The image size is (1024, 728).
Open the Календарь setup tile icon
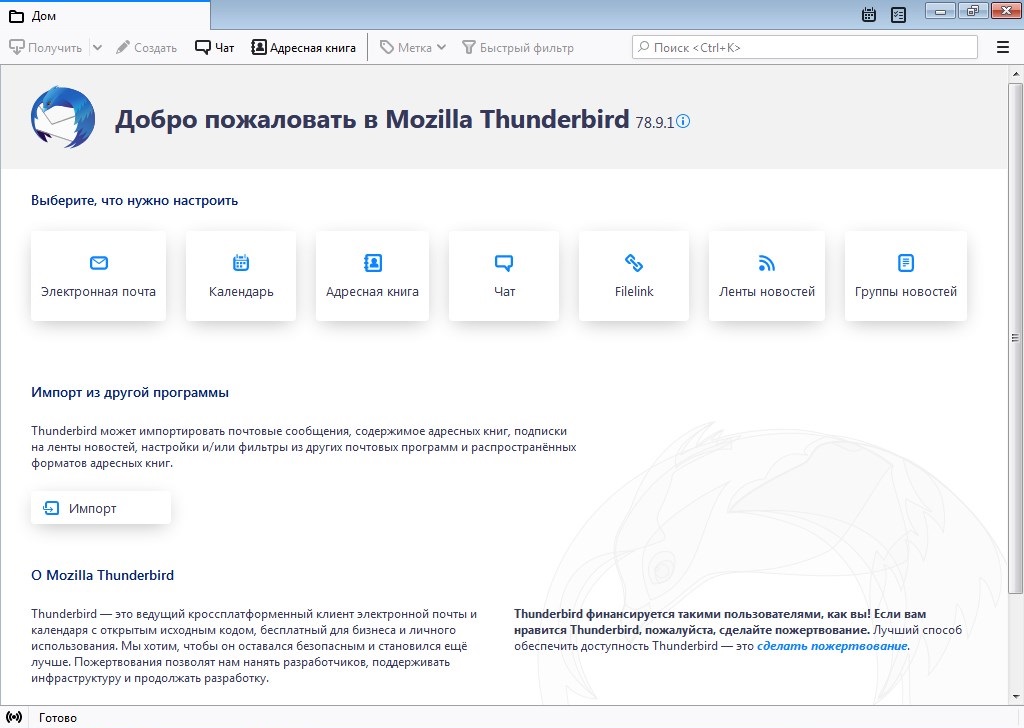click(241, 263)
